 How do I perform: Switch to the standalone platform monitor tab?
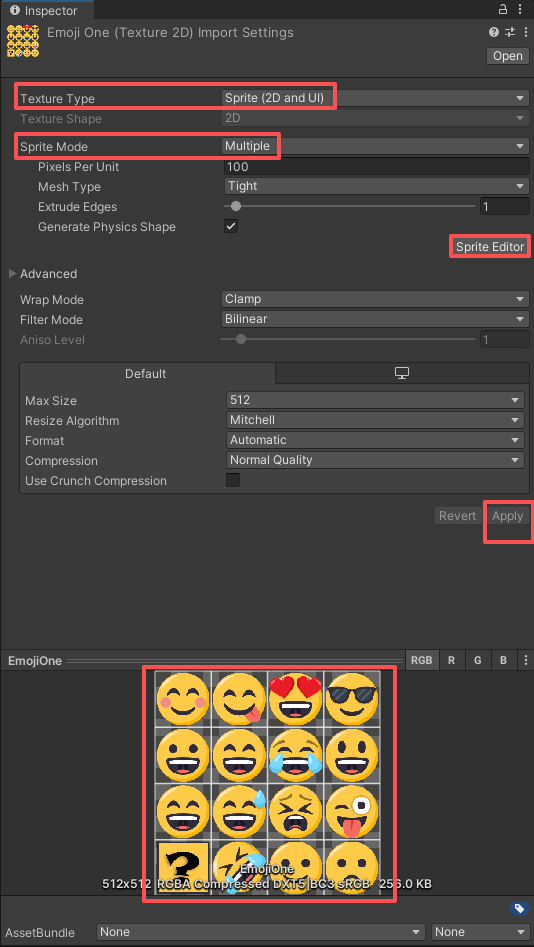(x=402, y=373)
